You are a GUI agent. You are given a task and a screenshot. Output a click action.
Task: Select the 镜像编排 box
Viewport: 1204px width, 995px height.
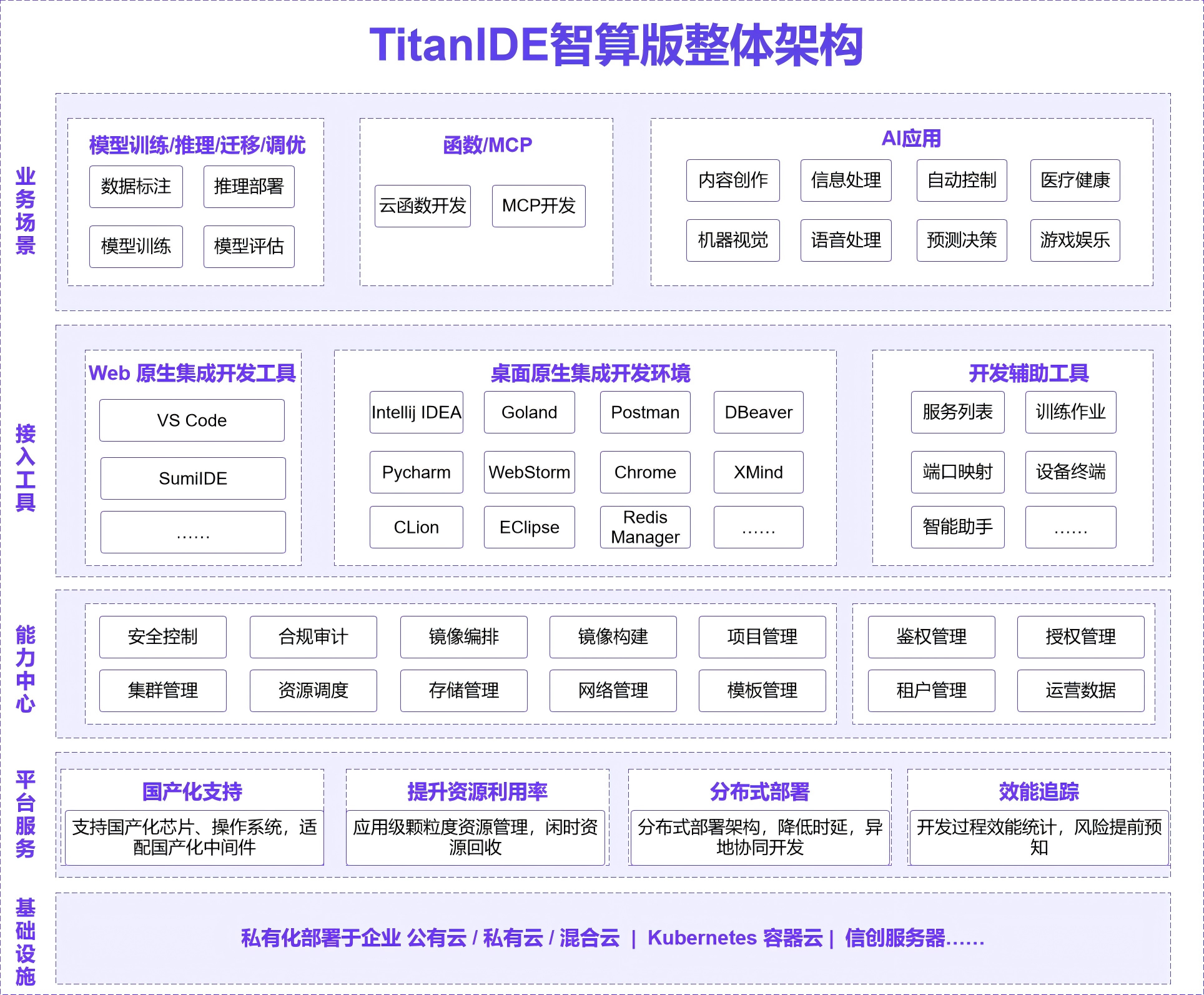click(463, 636)
